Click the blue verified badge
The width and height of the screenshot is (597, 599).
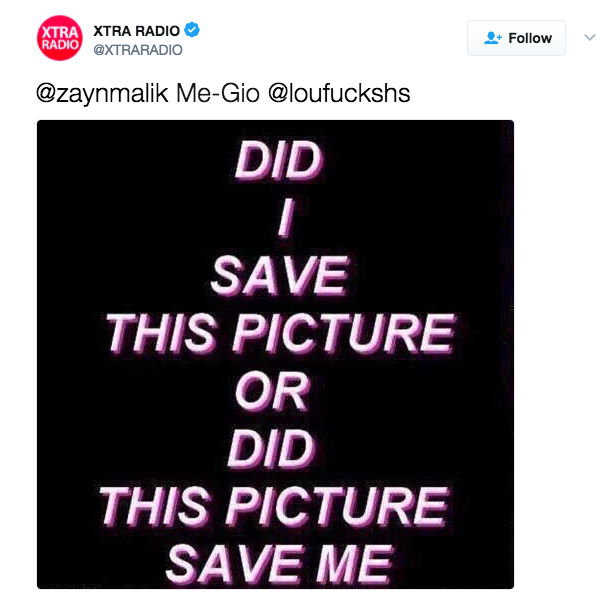click(x=192, y=30)
